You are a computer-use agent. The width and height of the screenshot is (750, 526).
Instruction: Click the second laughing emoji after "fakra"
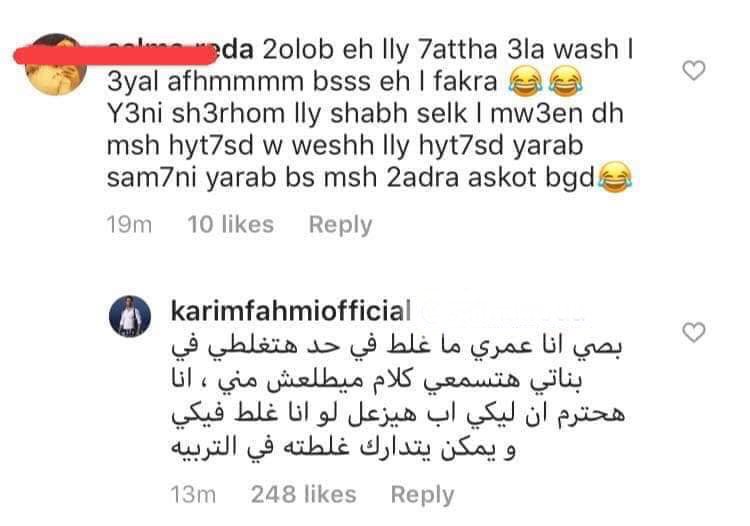565,81
